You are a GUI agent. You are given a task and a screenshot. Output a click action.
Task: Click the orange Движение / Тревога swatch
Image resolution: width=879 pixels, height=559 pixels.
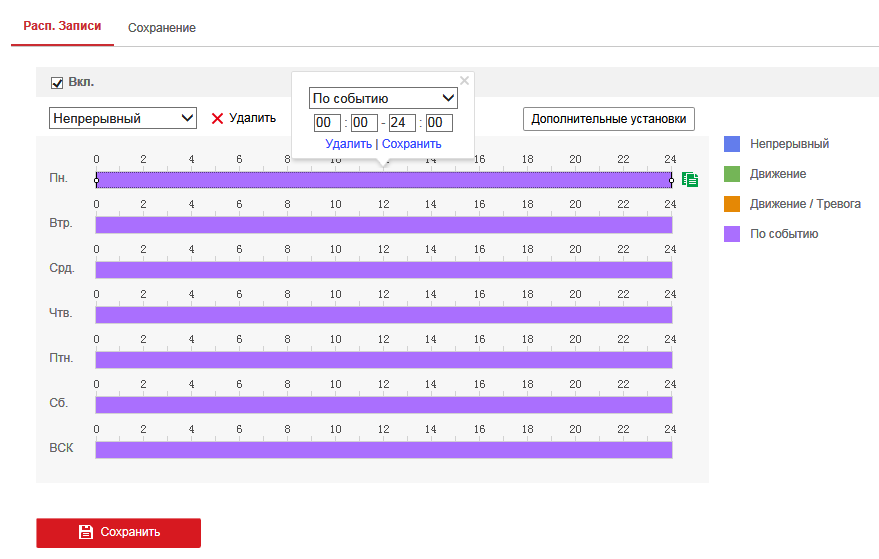[732, 204]
